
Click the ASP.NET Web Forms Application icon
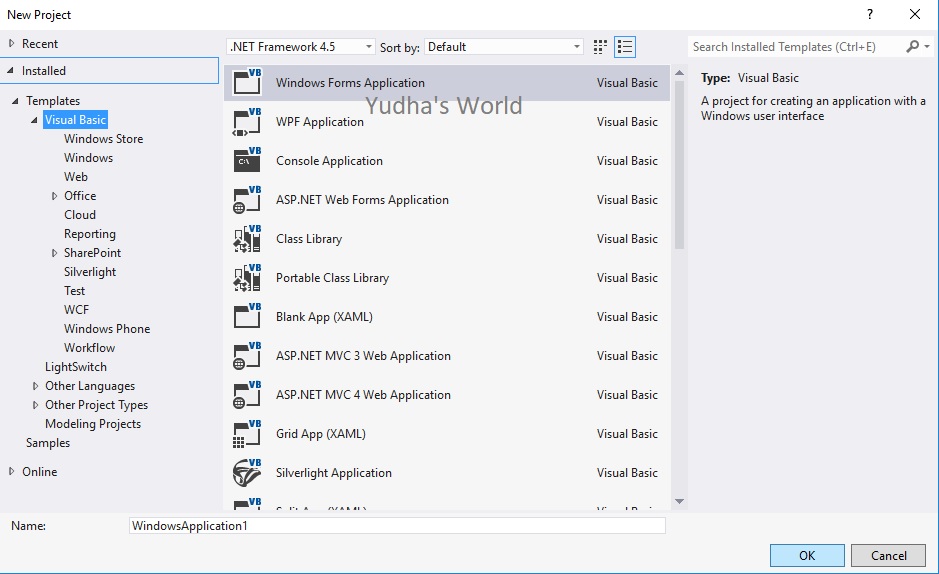click(247, 199)
